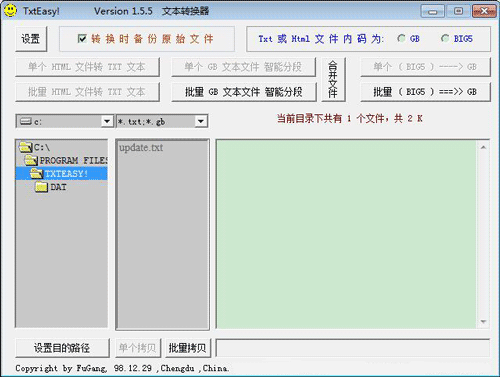Click the 批量拷贝 button
Viewport: 500px width, 377px height.
click(188, 348)
